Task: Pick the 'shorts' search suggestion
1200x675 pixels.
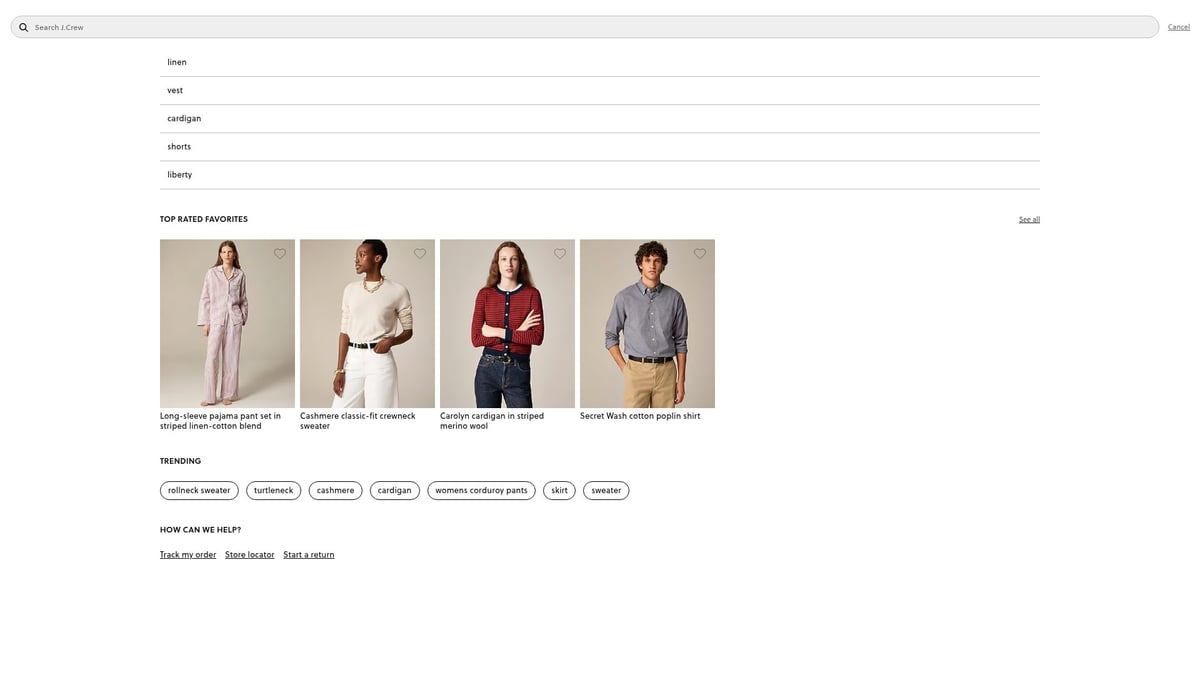Action: pos(179,146)
